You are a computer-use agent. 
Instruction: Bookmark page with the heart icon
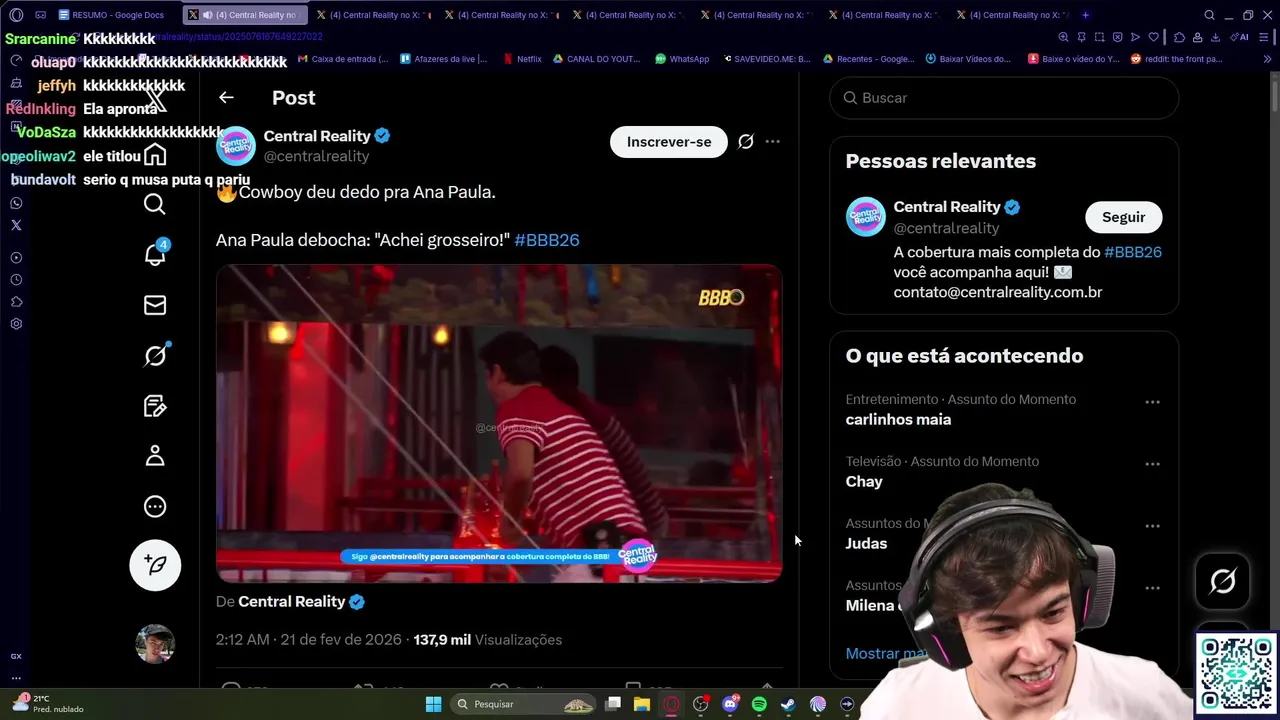(x=1153, y=37)
